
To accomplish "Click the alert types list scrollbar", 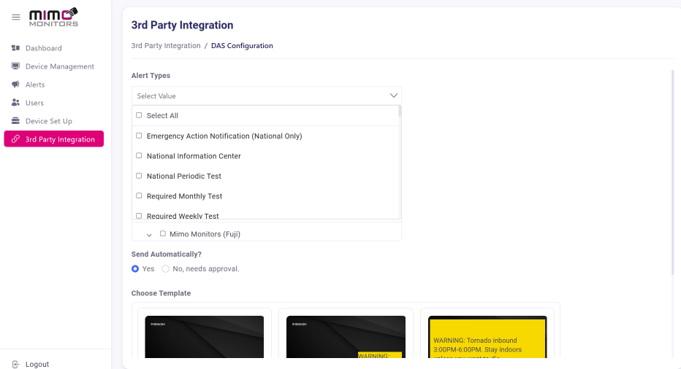I will (x=400, y=112).
